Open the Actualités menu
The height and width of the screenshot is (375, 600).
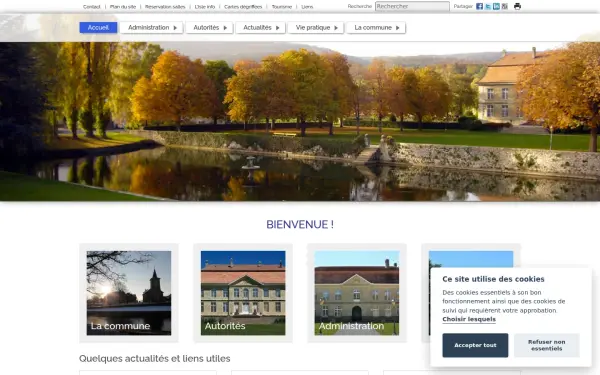261,28
